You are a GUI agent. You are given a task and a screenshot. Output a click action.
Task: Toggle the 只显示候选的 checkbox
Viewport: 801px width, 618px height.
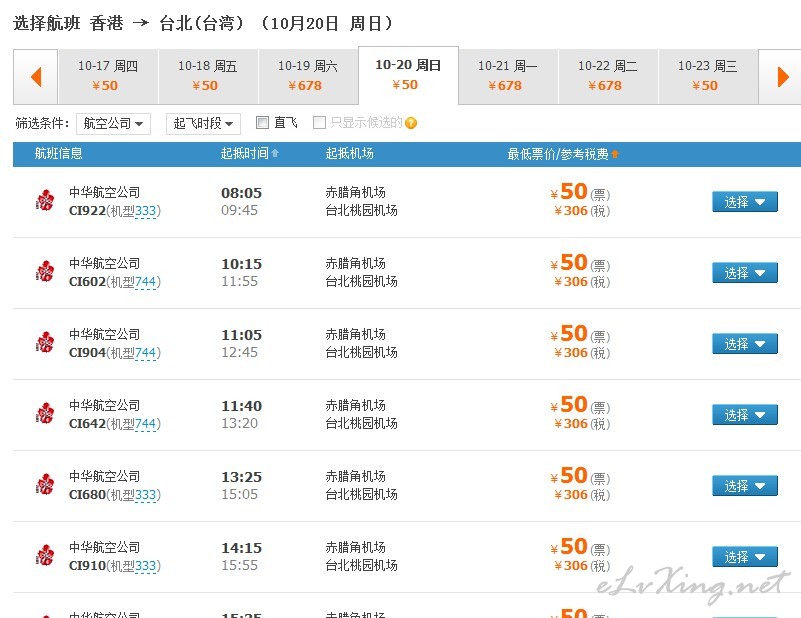(x=319, y=123)
